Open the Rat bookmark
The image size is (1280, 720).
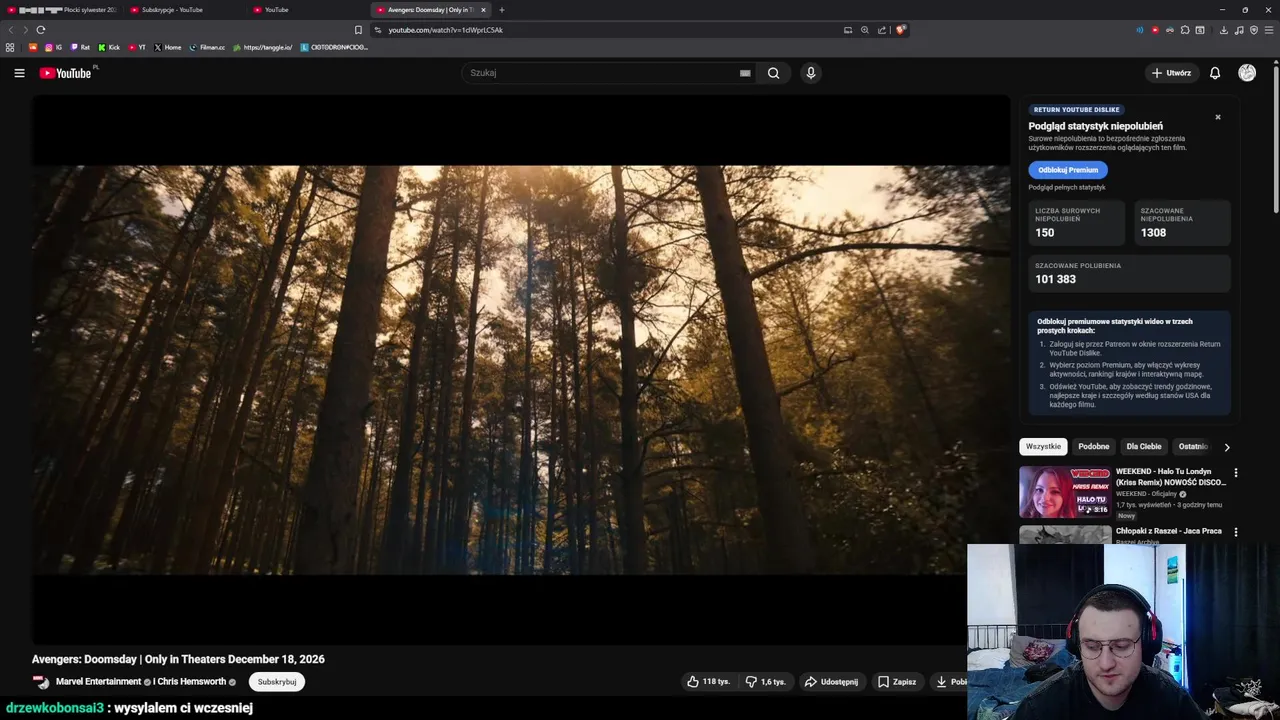80,47
